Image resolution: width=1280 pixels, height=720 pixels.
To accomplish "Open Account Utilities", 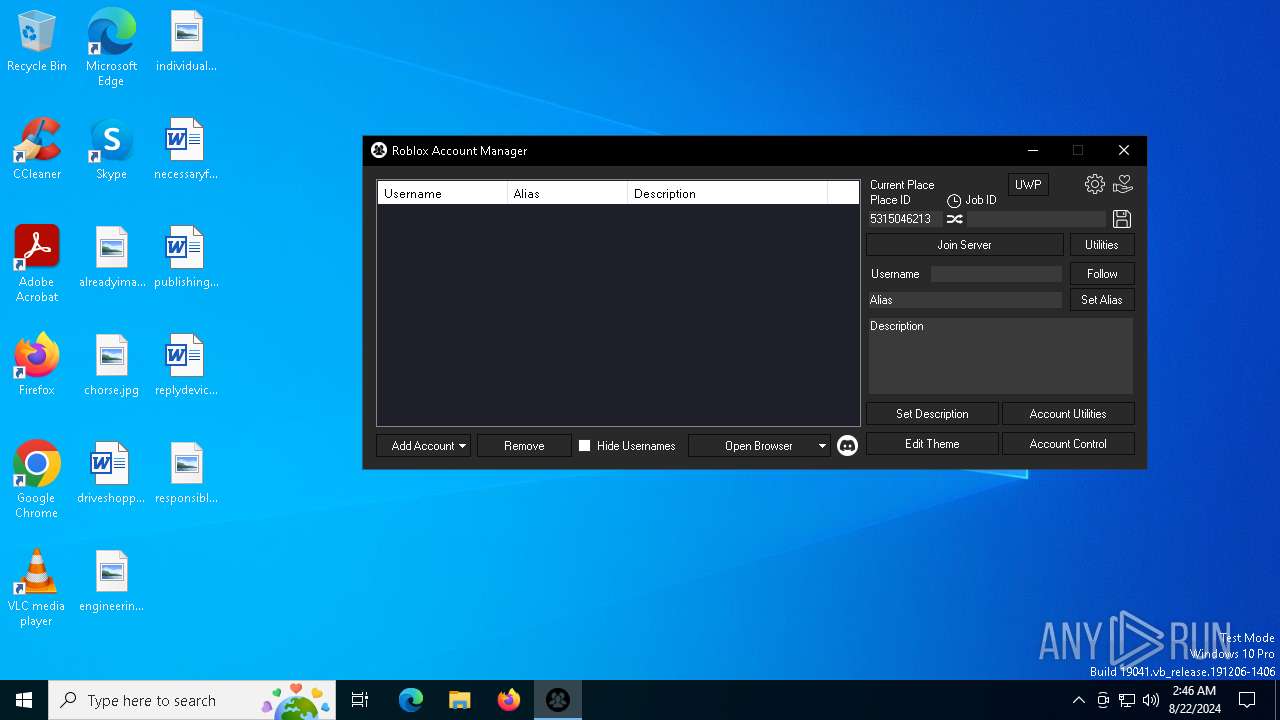I will point(1068,414).
